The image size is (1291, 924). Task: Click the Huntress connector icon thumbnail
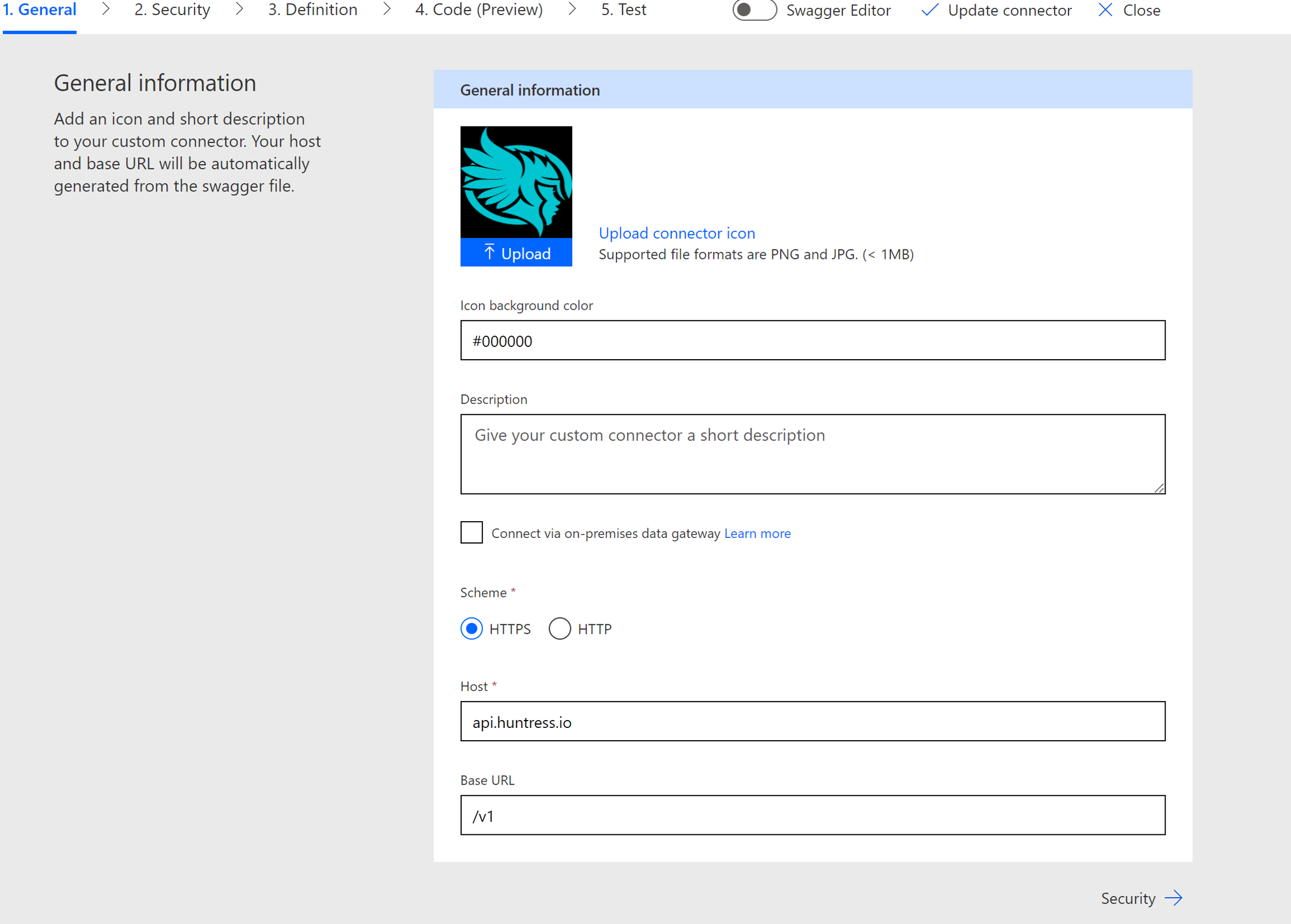pyautogui.click(x=516, y=182)
